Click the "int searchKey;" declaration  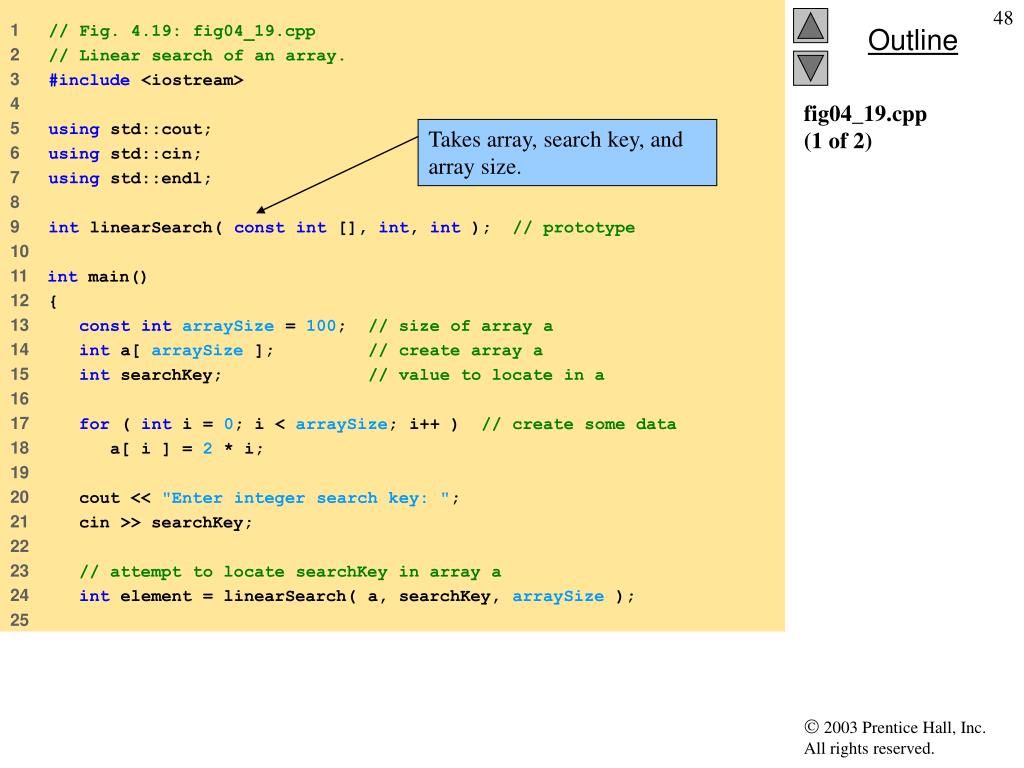tap(150, 376)
